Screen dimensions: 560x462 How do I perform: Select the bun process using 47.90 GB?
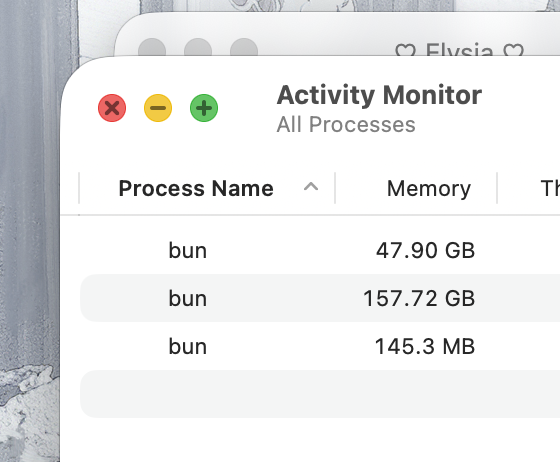coord(320,250)
